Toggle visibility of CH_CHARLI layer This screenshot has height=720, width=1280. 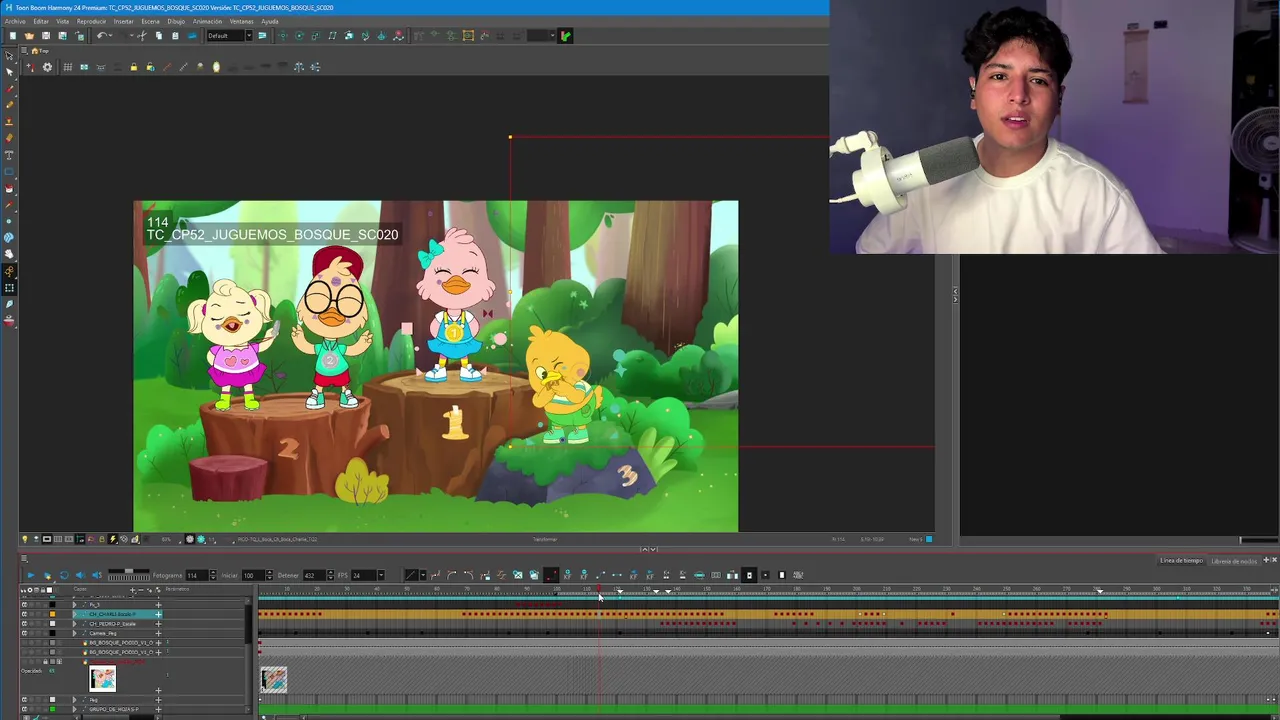[24, 614]
